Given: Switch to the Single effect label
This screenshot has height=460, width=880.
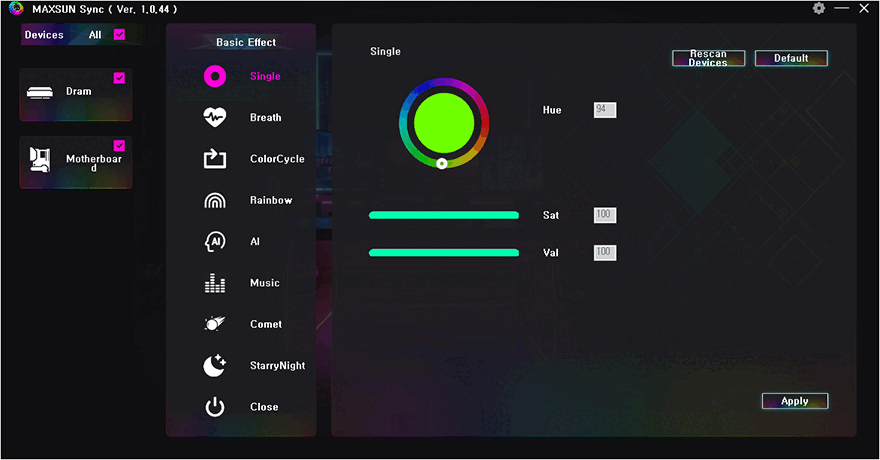Looking at the screenshot, I should [x=265, y=76].
